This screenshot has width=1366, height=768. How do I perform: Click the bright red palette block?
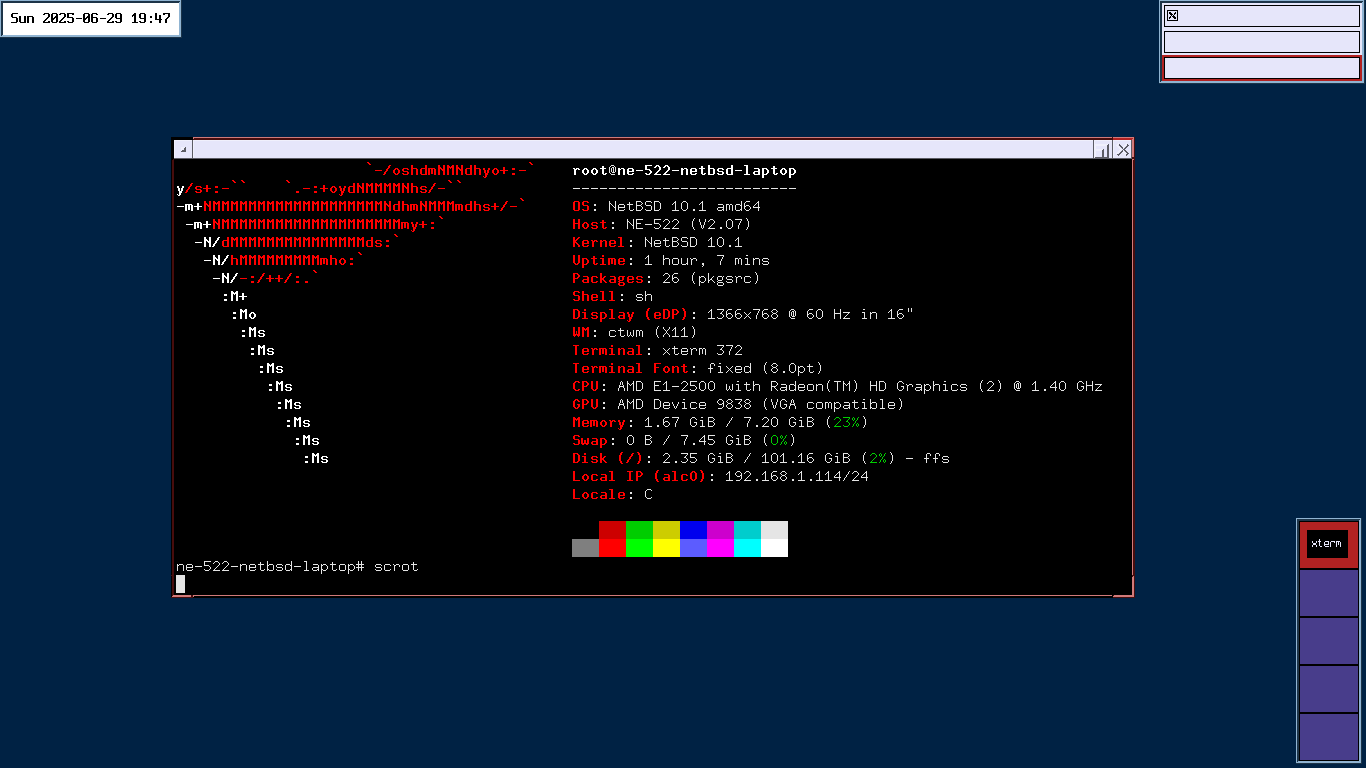[612, 548]
